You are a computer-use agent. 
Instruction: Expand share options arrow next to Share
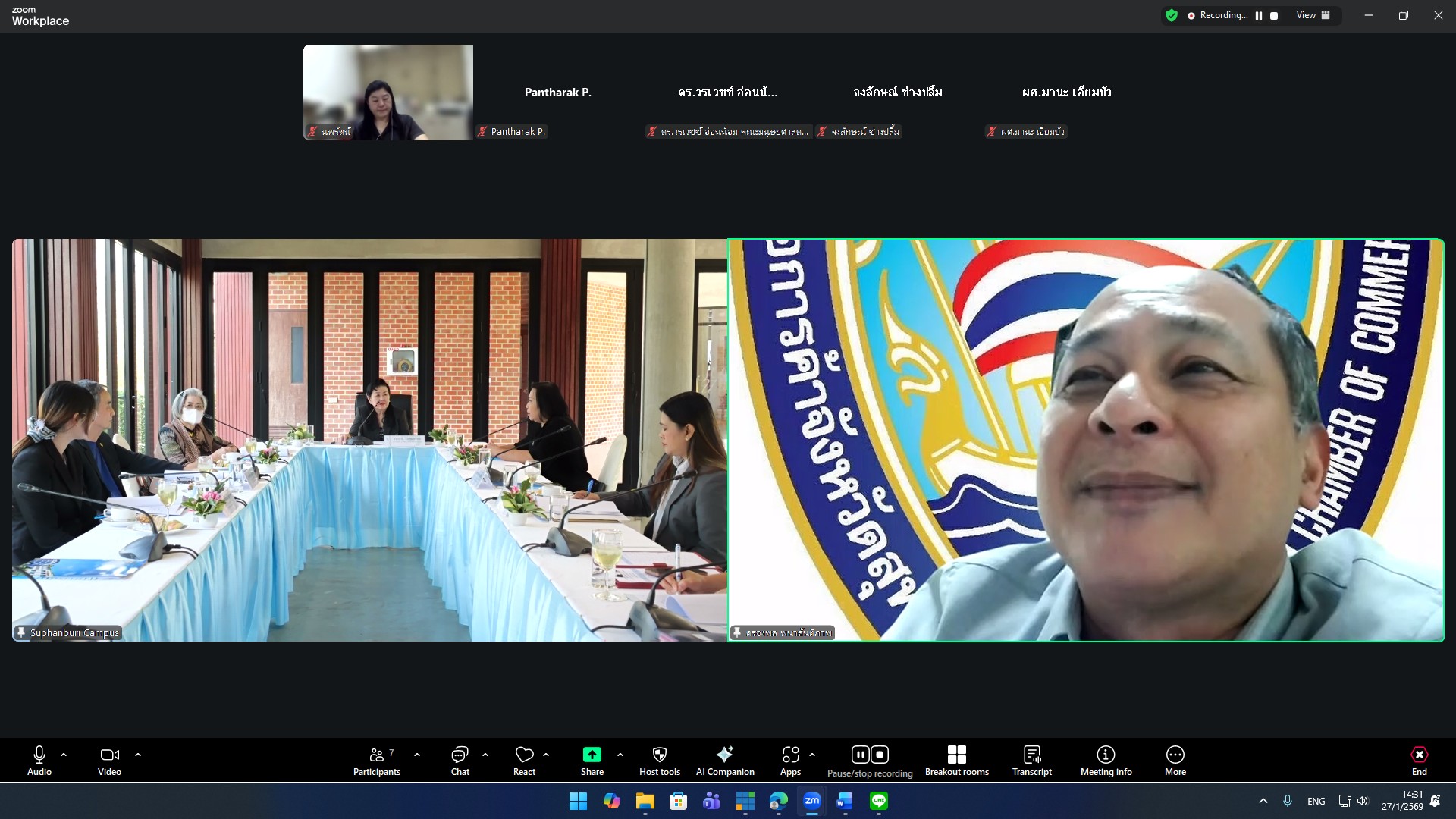(x=620, y=755)
